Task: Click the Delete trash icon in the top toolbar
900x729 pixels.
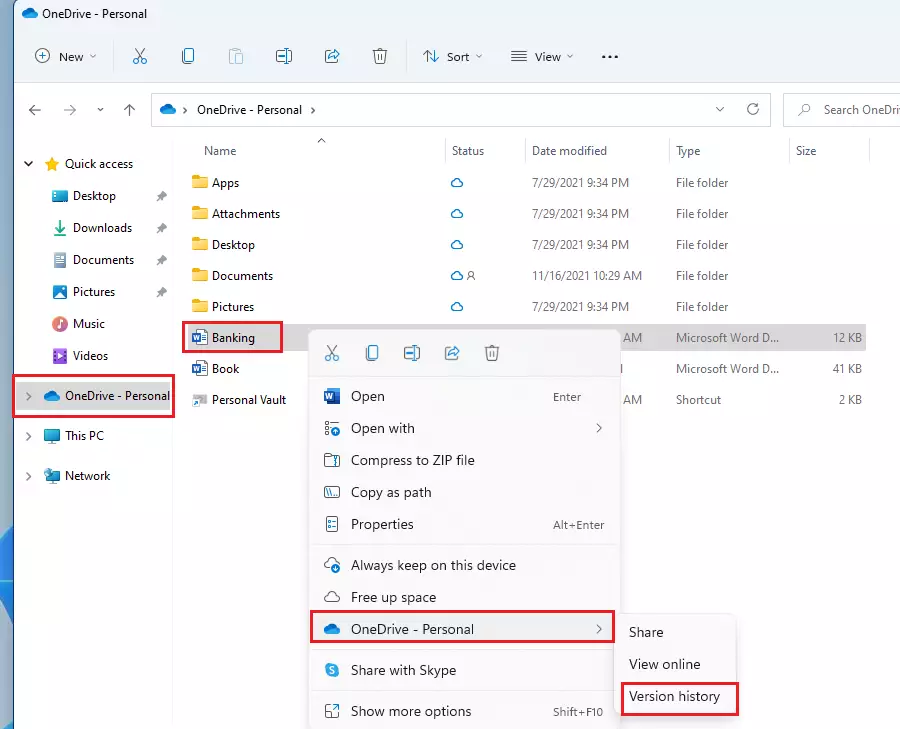Action: pos(380,56)
